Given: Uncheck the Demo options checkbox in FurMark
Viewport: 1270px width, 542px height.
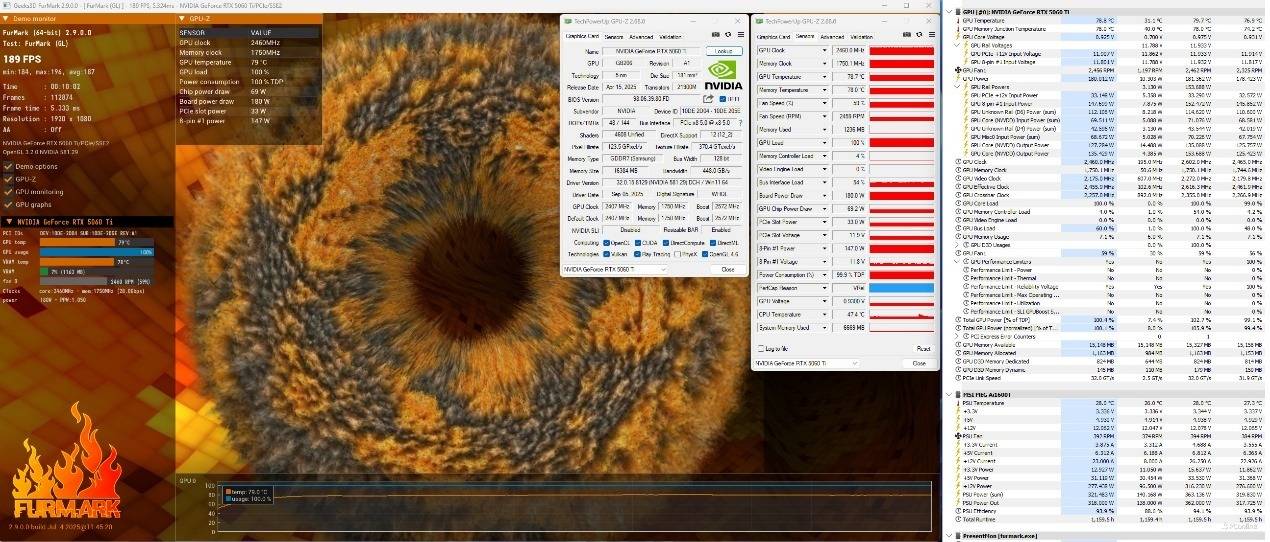Looking at the screenshot, I should click(x=8, y=166).
